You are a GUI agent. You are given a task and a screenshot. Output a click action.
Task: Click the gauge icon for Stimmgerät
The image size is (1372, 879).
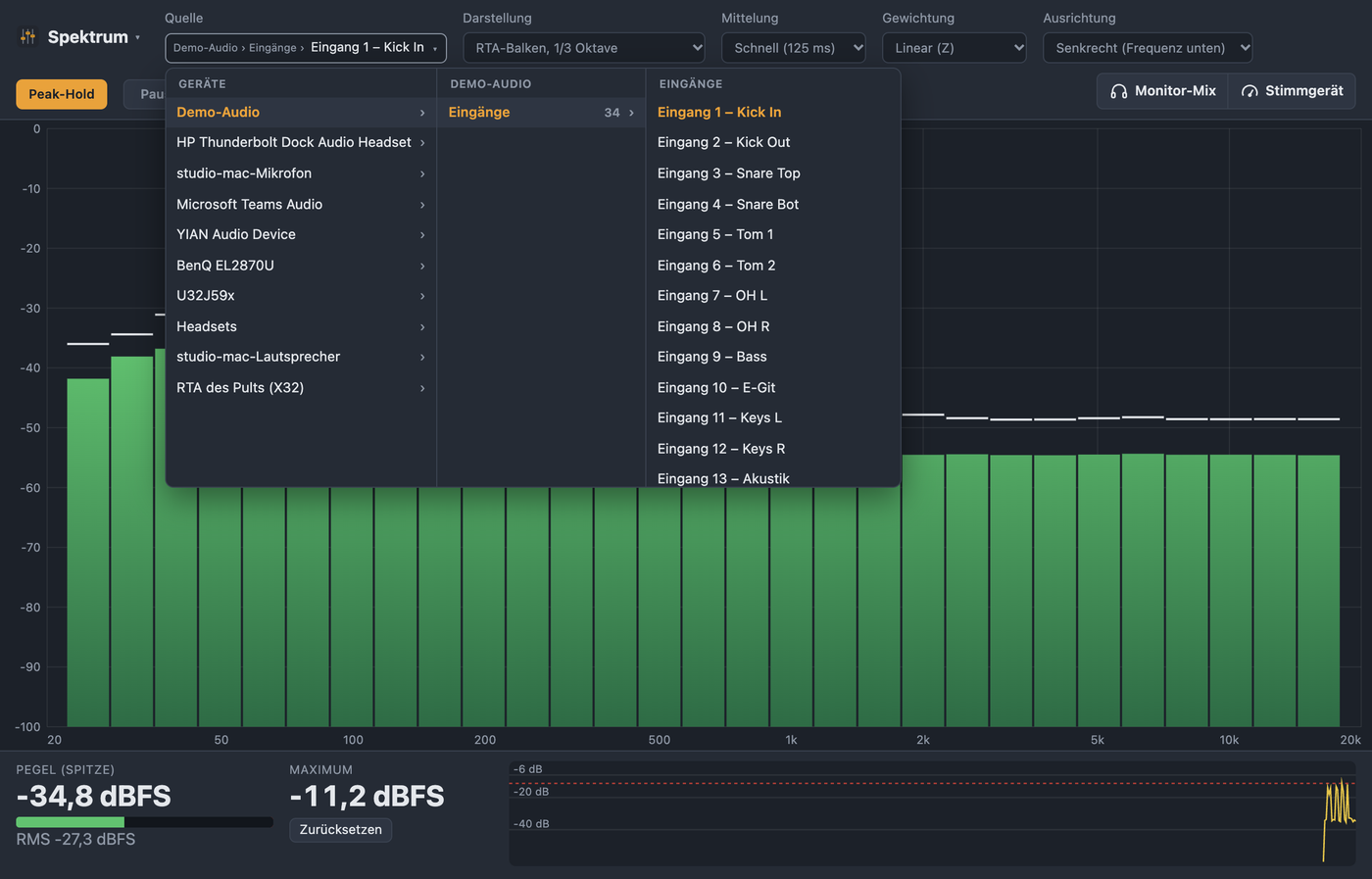click(x=1249, y=91)
